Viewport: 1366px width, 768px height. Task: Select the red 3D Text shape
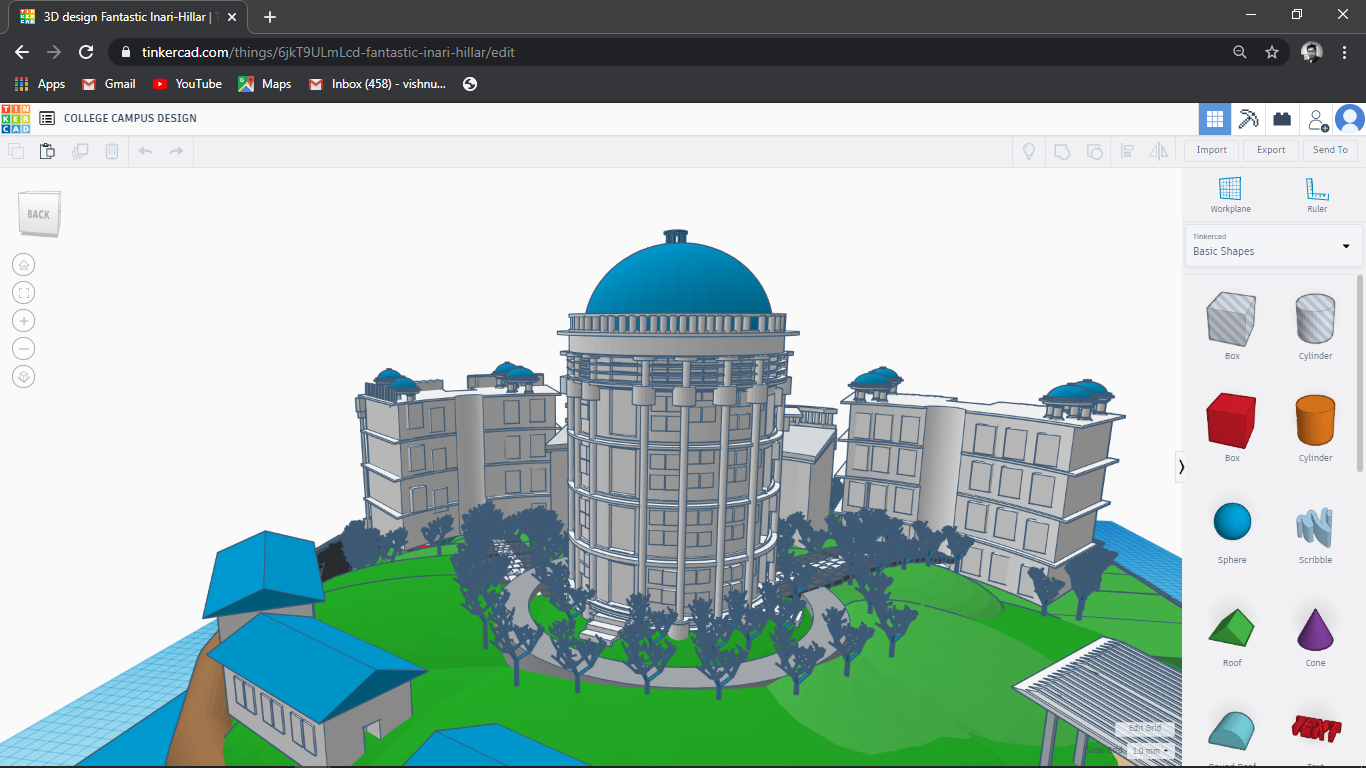1315,730
